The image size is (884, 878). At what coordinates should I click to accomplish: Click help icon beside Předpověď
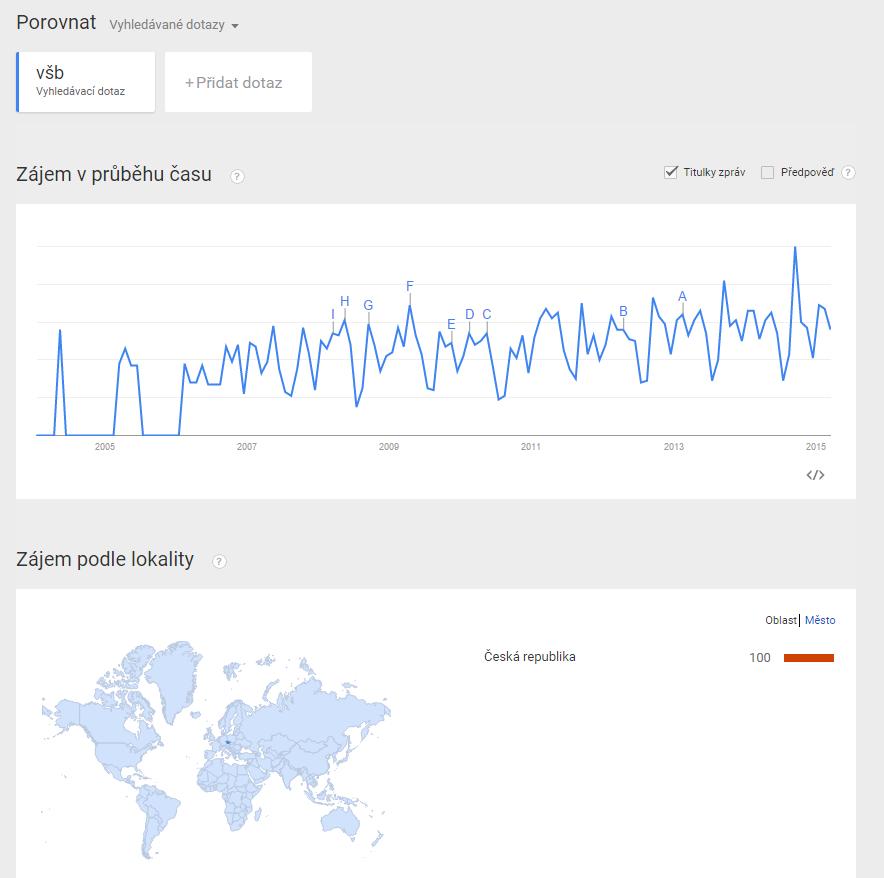pyautogui.click(x=848, y=173)
